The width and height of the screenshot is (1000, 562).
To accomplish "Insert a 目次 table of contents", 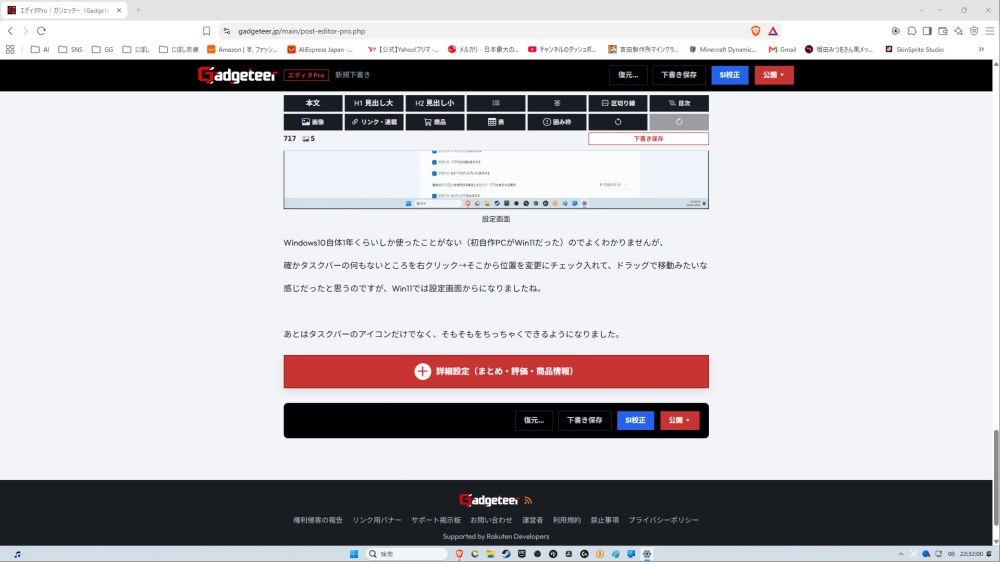I will pyautogui.click(x=679, y=103).
